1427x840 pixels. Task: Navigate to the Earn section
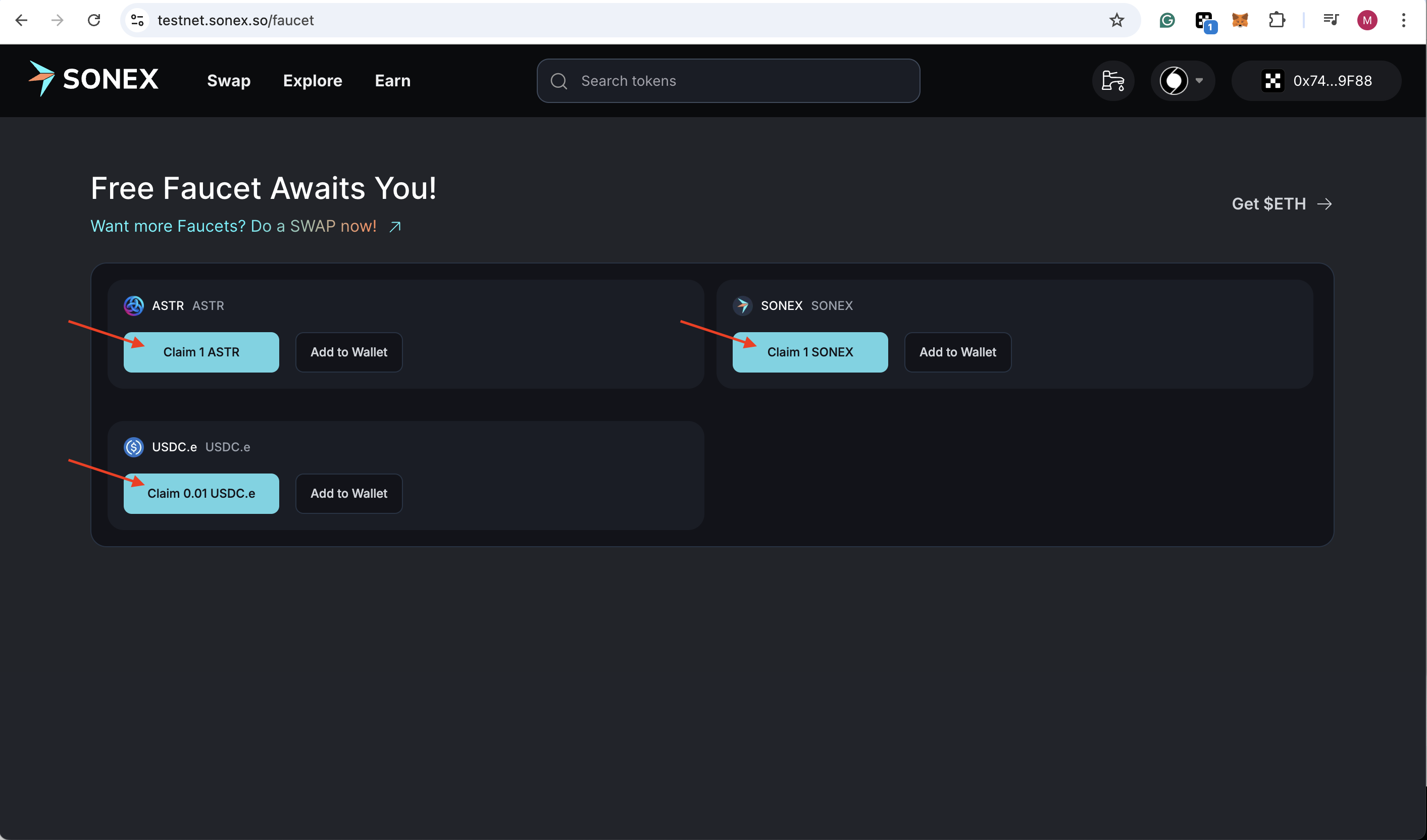pos(392,81)
